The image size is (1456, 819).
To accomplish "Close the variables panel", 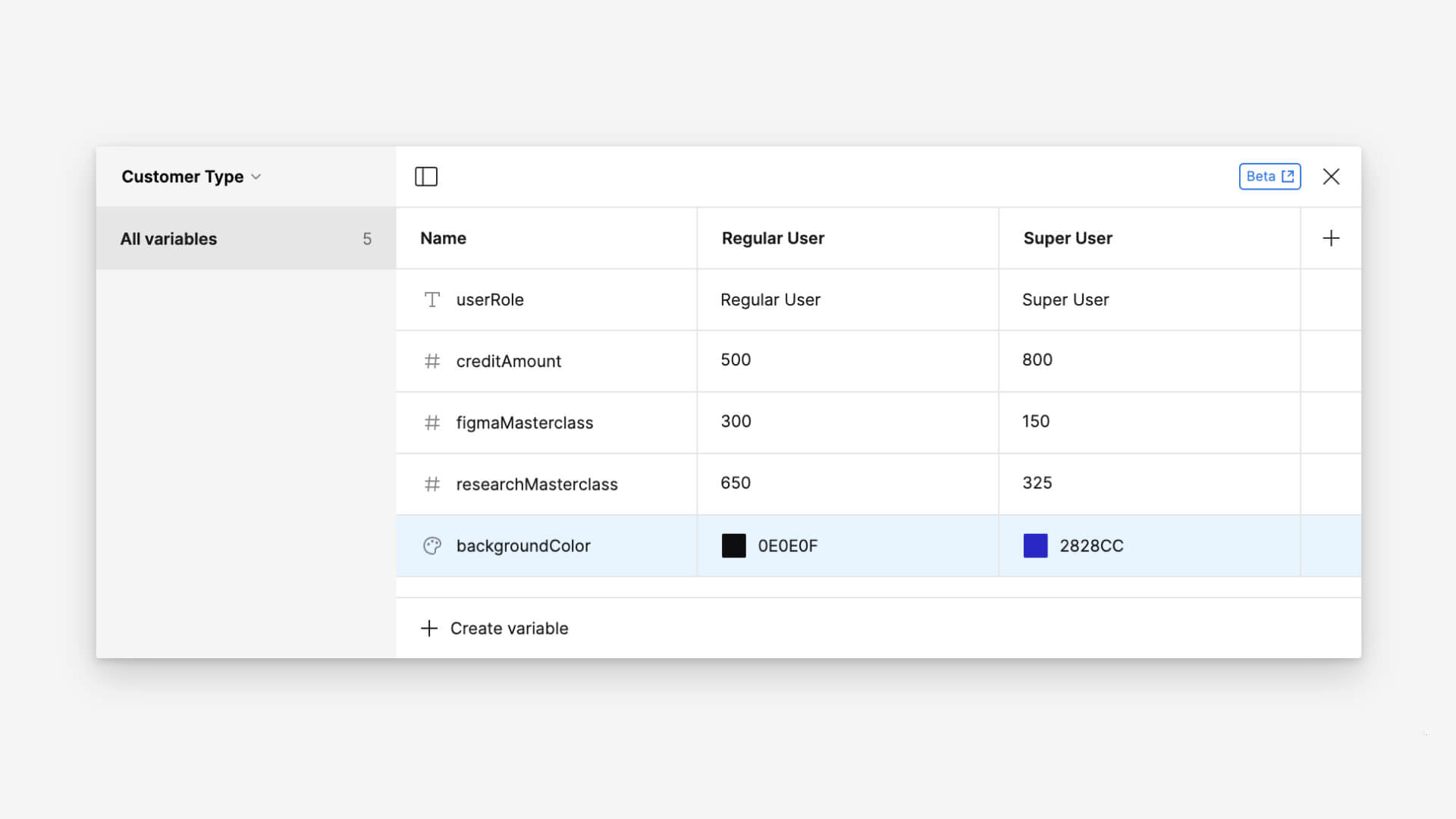I will click(1331, 177).
